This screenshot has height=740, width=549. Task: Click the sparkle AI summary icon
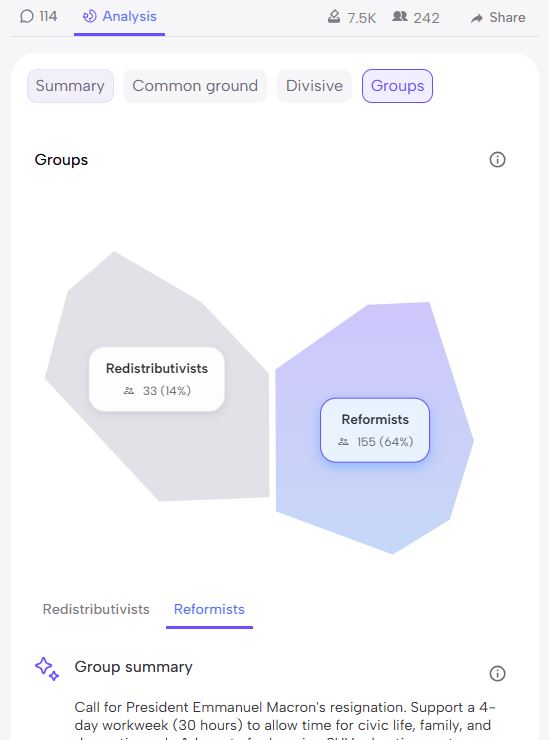[47, 669]
